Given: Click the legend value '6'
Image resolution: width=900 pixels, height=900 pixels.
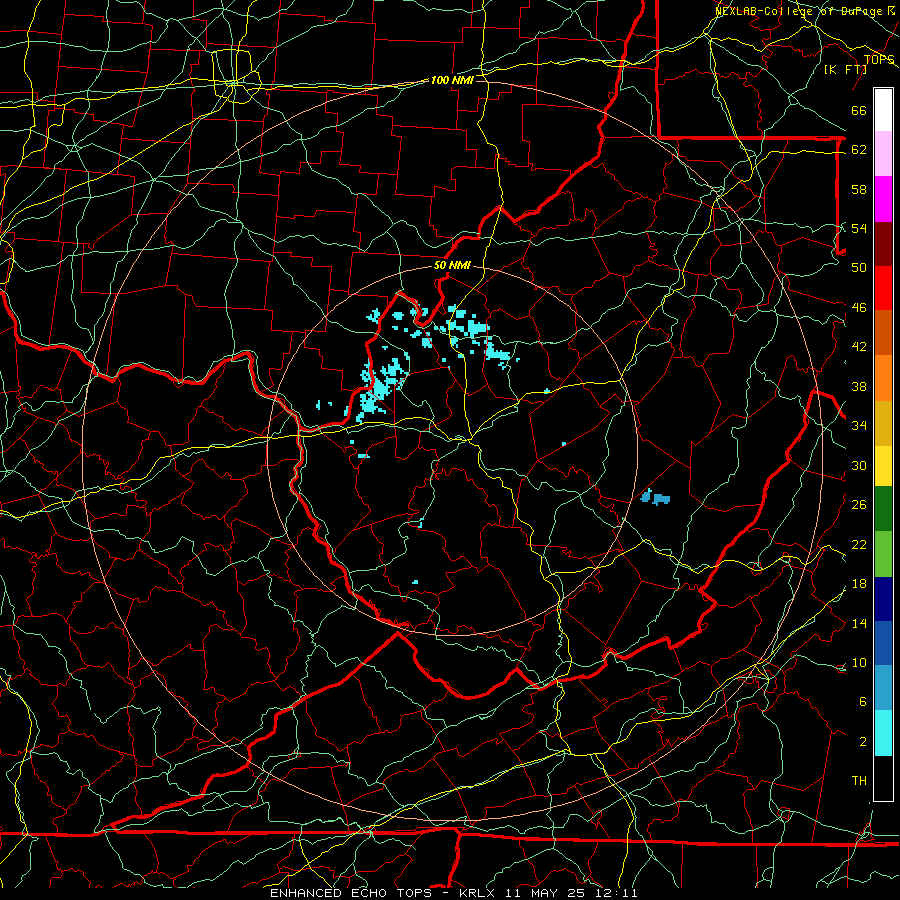Looking at the screenshot, I should 862,701.
